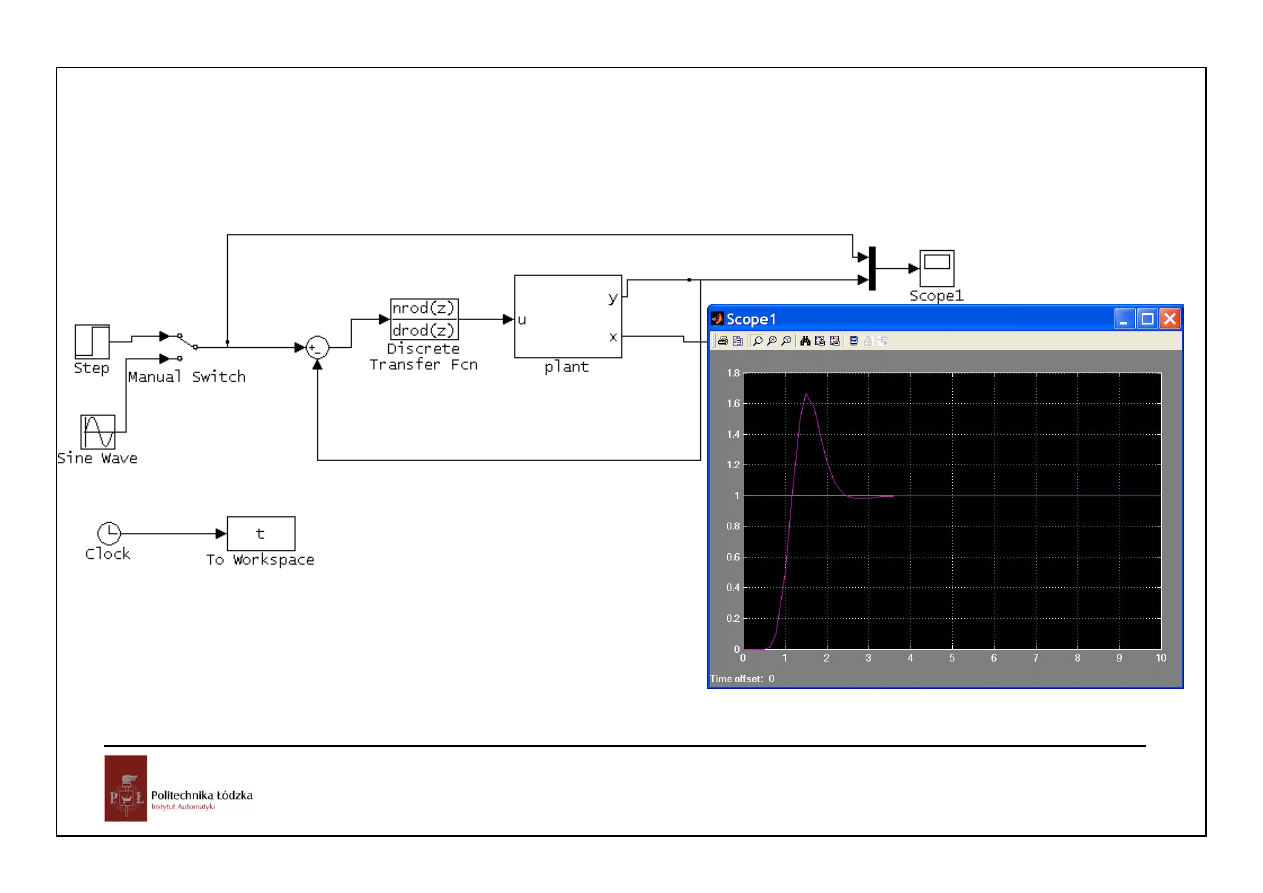Toggle the Floating scope icon
The image size is (1263, 893).
[853, 341]
